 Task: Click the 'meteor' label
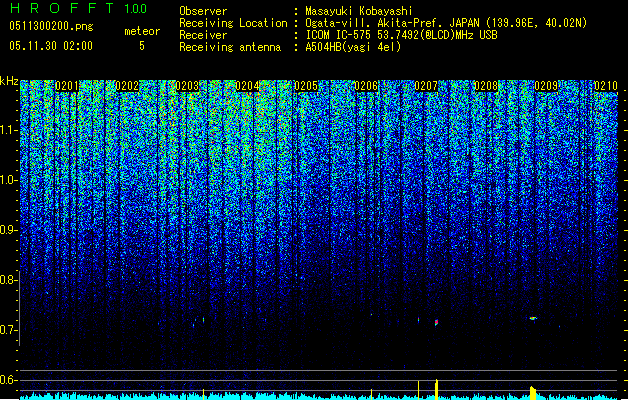tap(142, 31)
